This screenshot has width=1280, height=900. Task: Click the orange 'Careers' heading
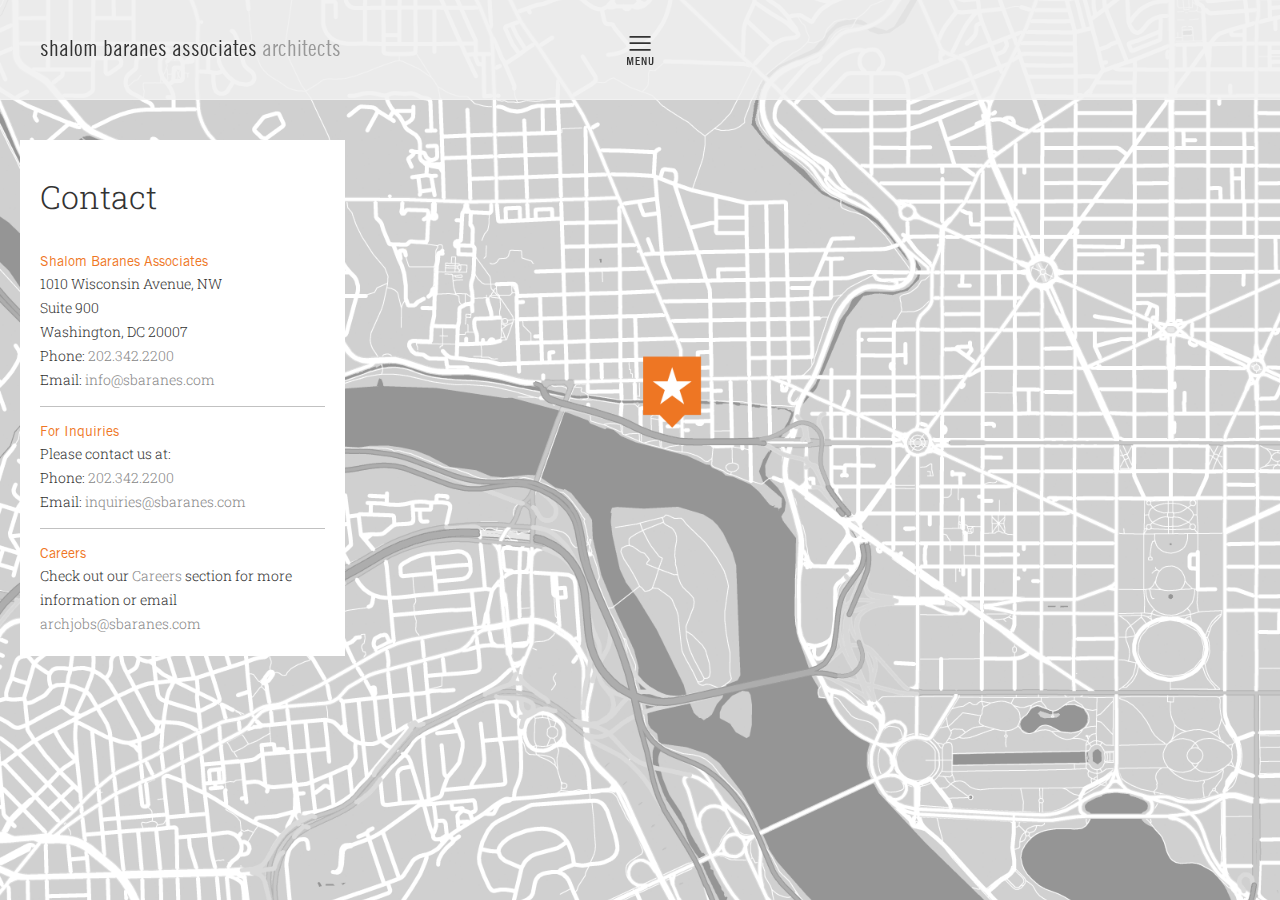click(63, 553)
